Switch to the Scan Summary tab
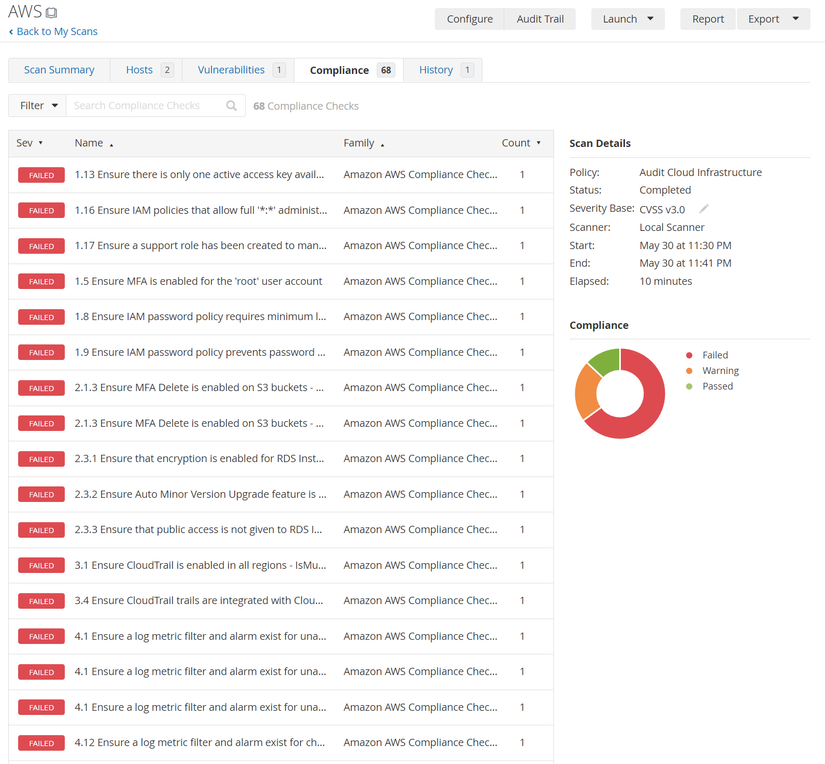The height and width of the screenshot is (764, 825). 59,70
